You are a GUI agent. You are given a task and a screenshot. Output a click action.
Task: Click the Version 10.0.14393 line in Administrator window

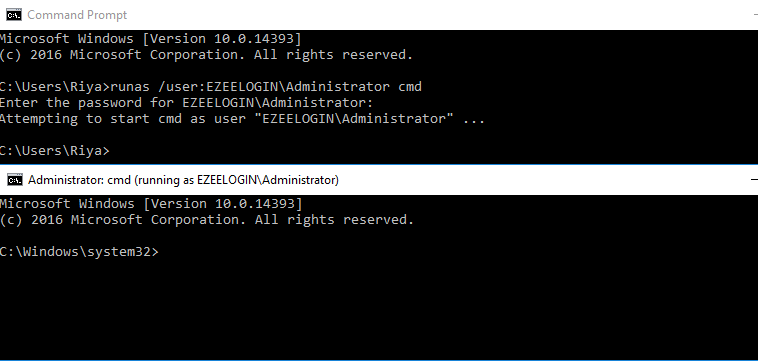pos(151,203)
